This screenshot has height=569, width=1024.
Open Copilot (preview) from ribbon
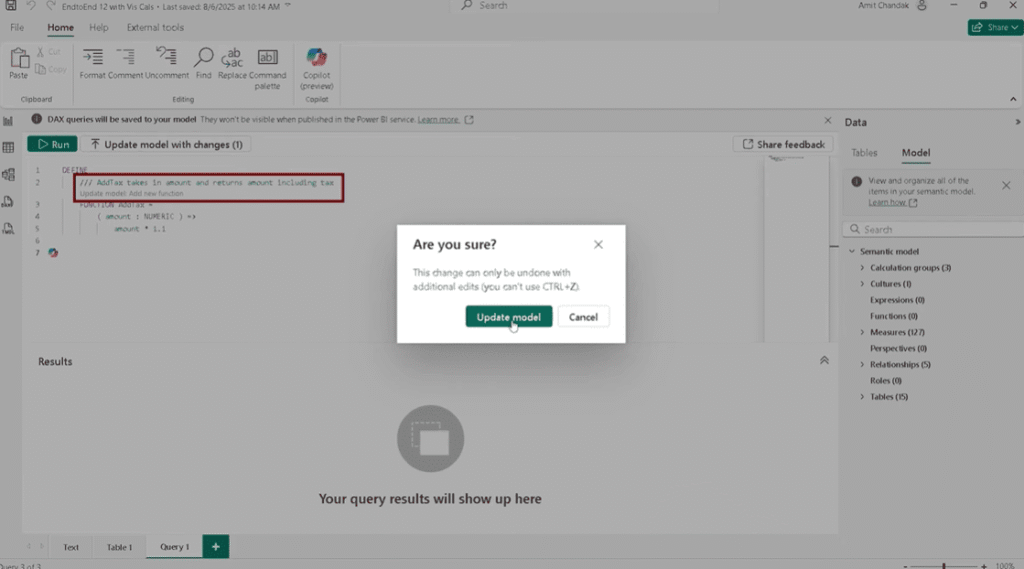point(317,68)
